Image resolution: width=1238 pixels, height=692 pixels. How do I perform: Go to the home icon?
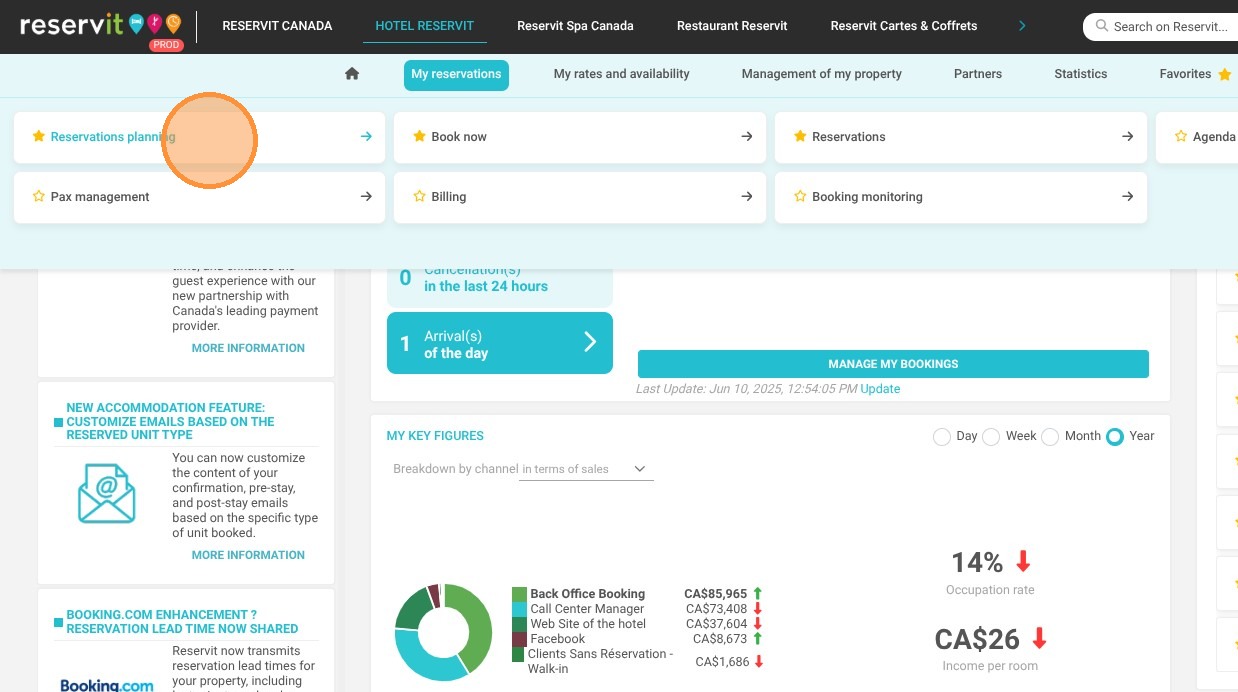(x=352, y=74)
